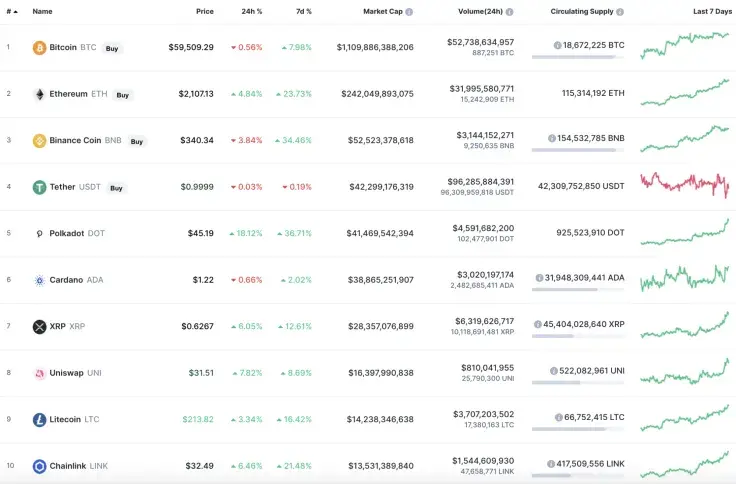This screenshot has height=484, width=736.
Task: Open the Cardano coin name link
Action: click(66, 280)
